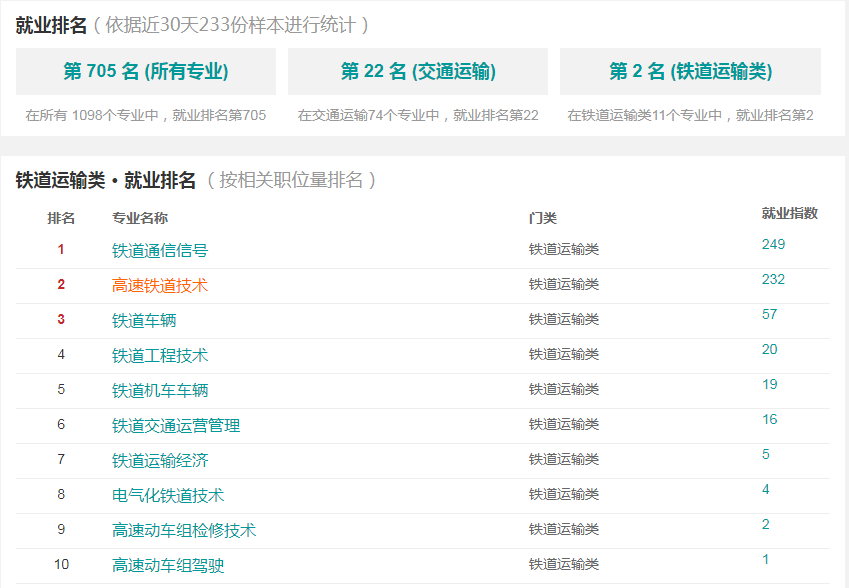Screen dimensions: 849x588
Task: Open the 铁道车辆 major link
Action: pos(144,321)
